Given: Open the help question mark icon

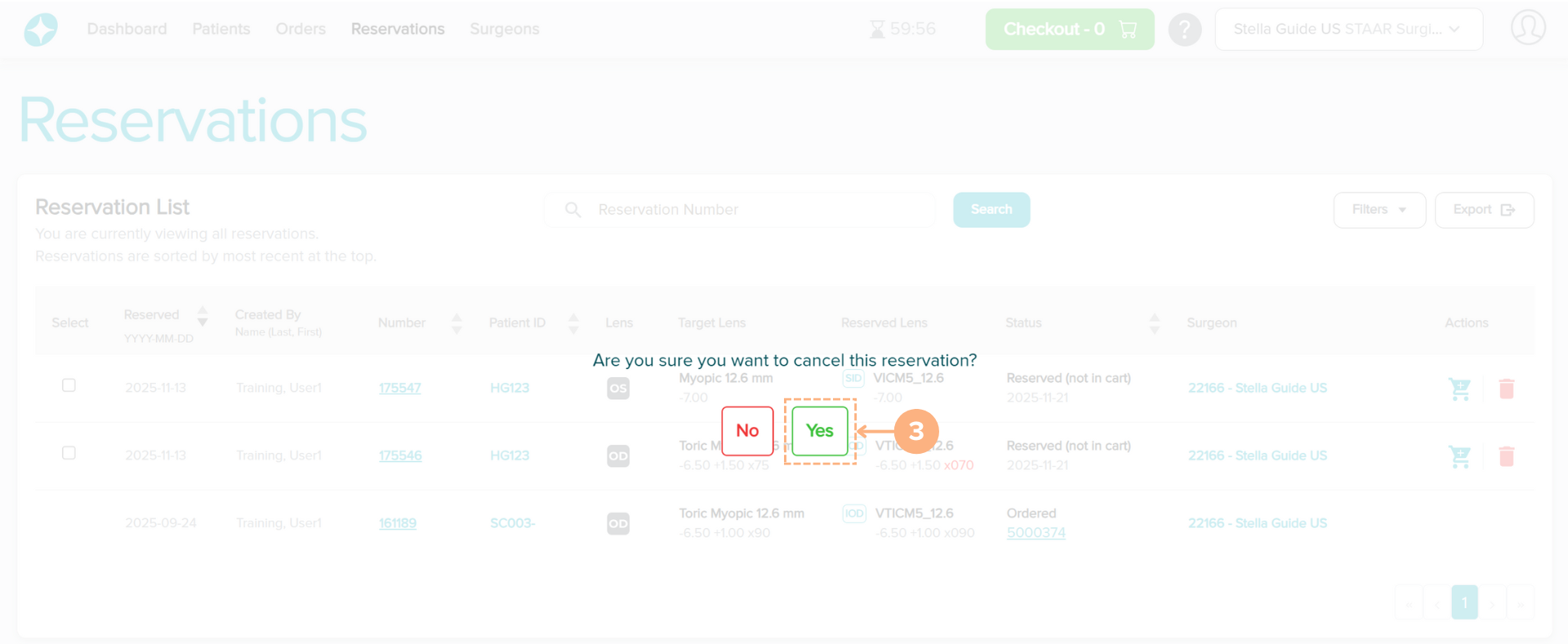Looking at the screenshot, I should pyautogui.click(x=1184, y=29).
